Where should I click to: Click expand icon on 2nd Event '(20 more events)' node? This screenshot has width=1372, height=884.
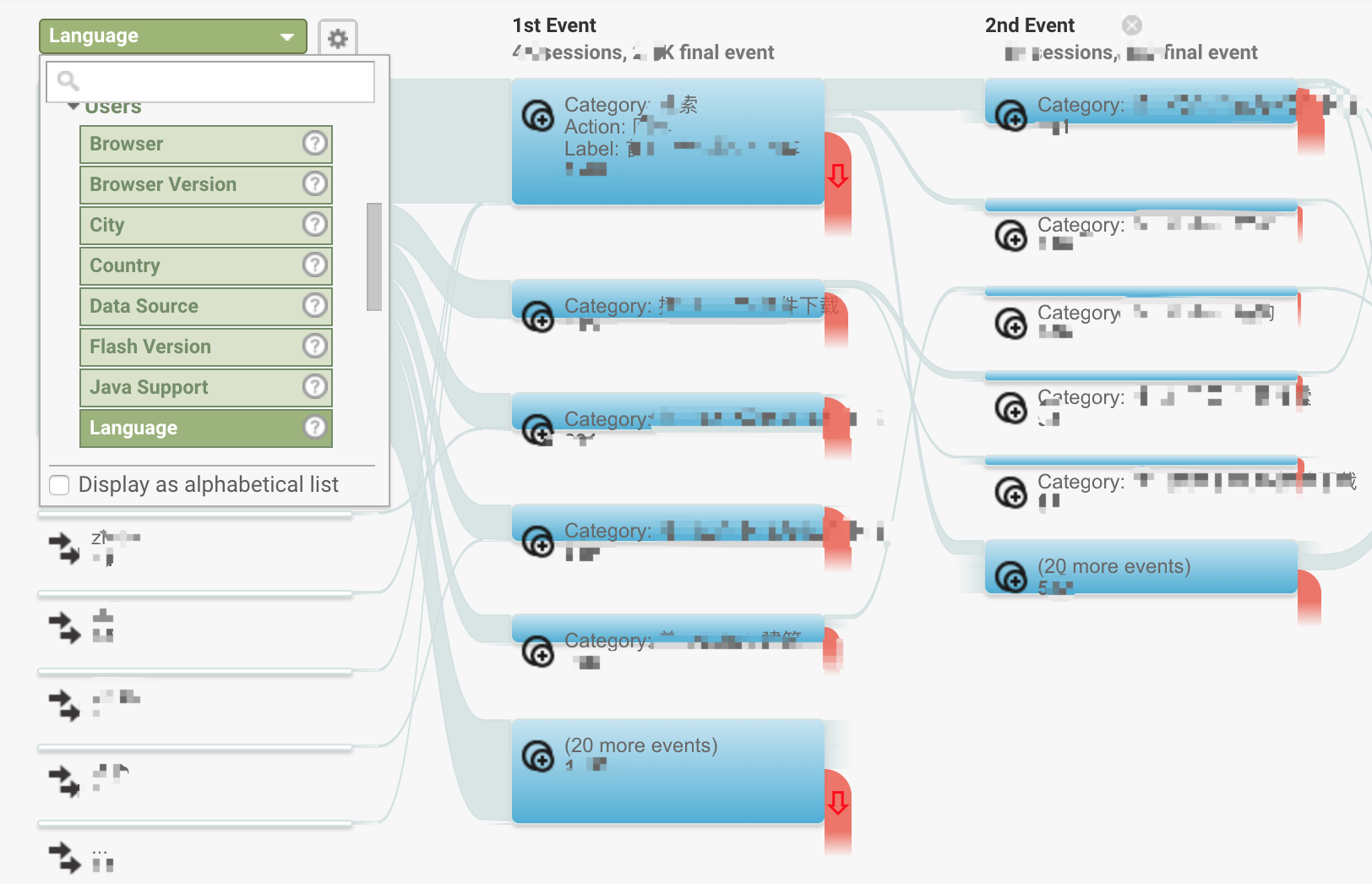click(x=1011, y=577)
